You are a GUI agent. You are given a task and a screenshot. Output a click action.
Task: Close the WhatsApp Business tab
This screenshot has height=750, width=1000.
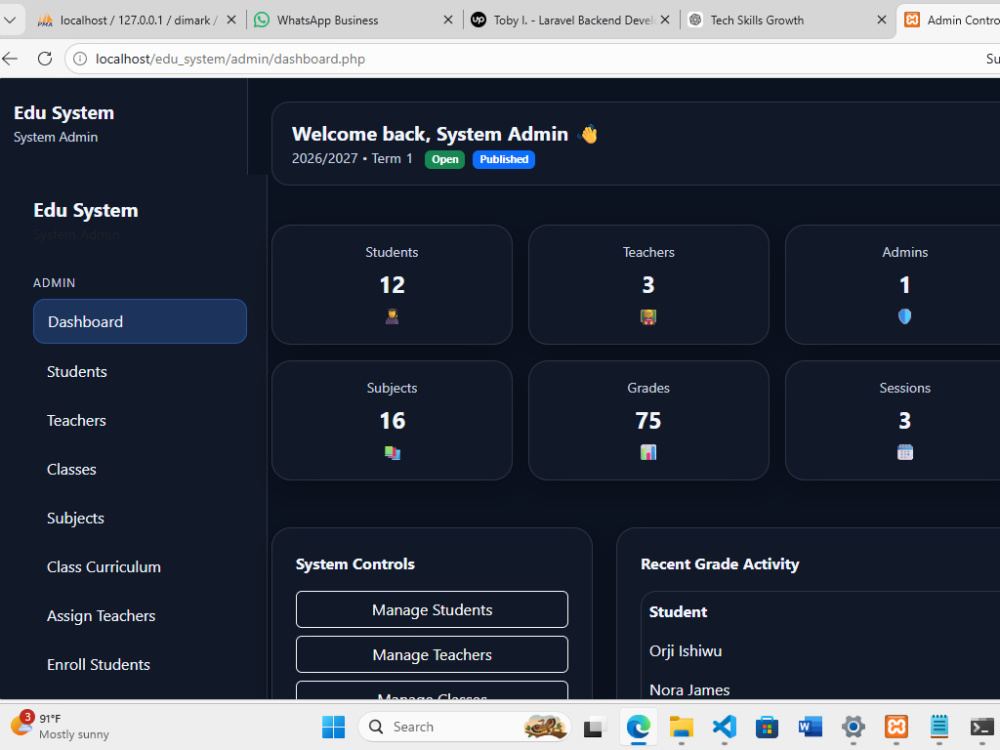pos(448,20)
